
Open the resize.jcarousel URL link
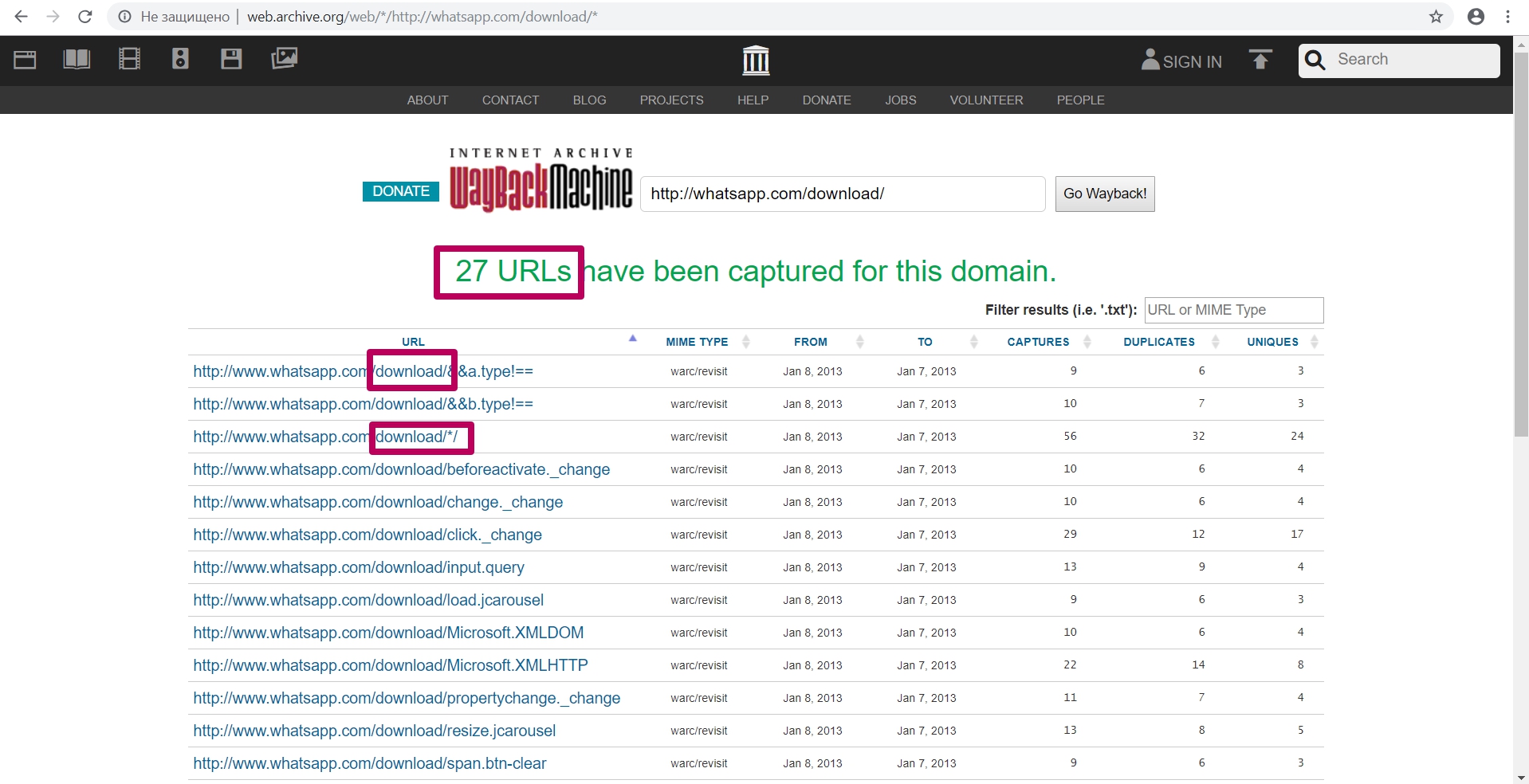pyautogui.click(x=375, y=731)
